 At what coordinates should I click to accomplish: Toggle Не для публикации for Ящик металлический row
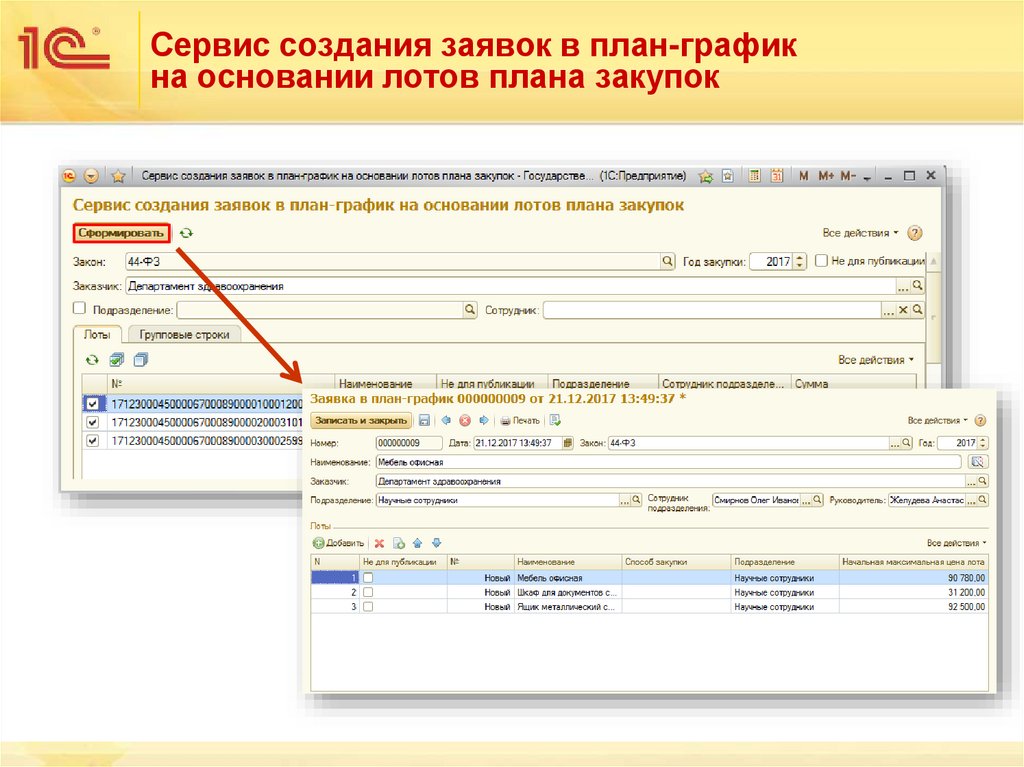click(x=368, y=606)
